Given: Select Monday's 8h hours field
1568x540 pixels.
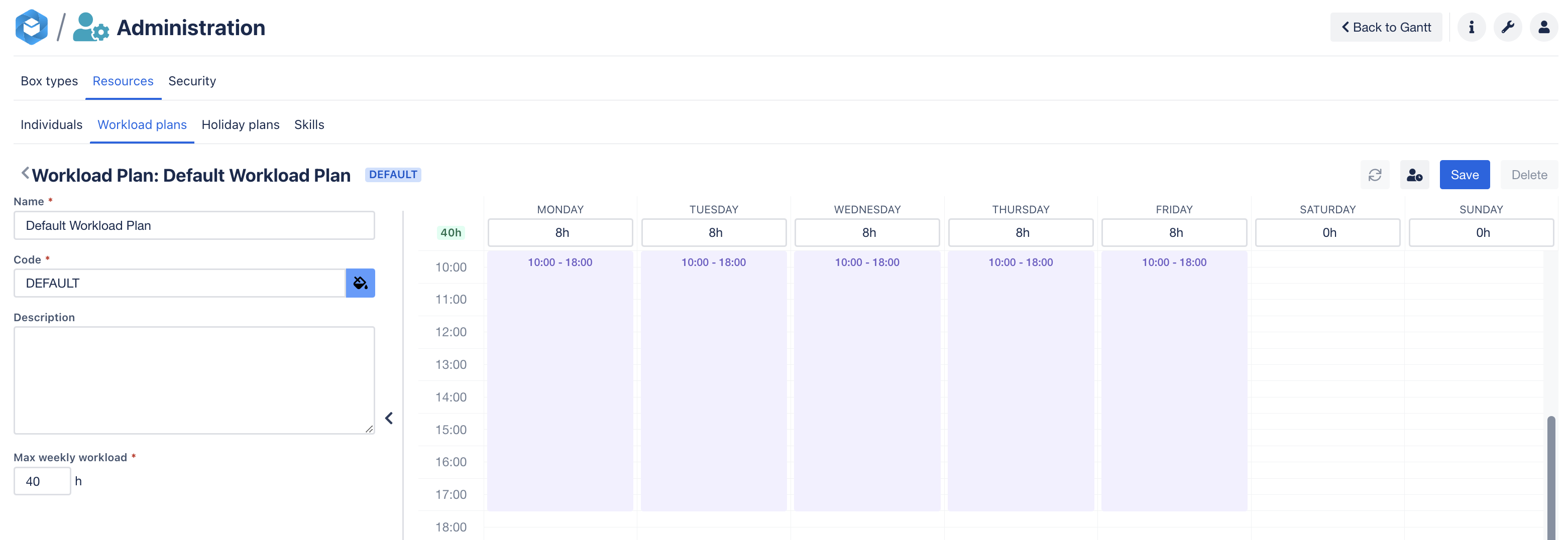Looking at the screenshot, I should (x=560, y=232).
